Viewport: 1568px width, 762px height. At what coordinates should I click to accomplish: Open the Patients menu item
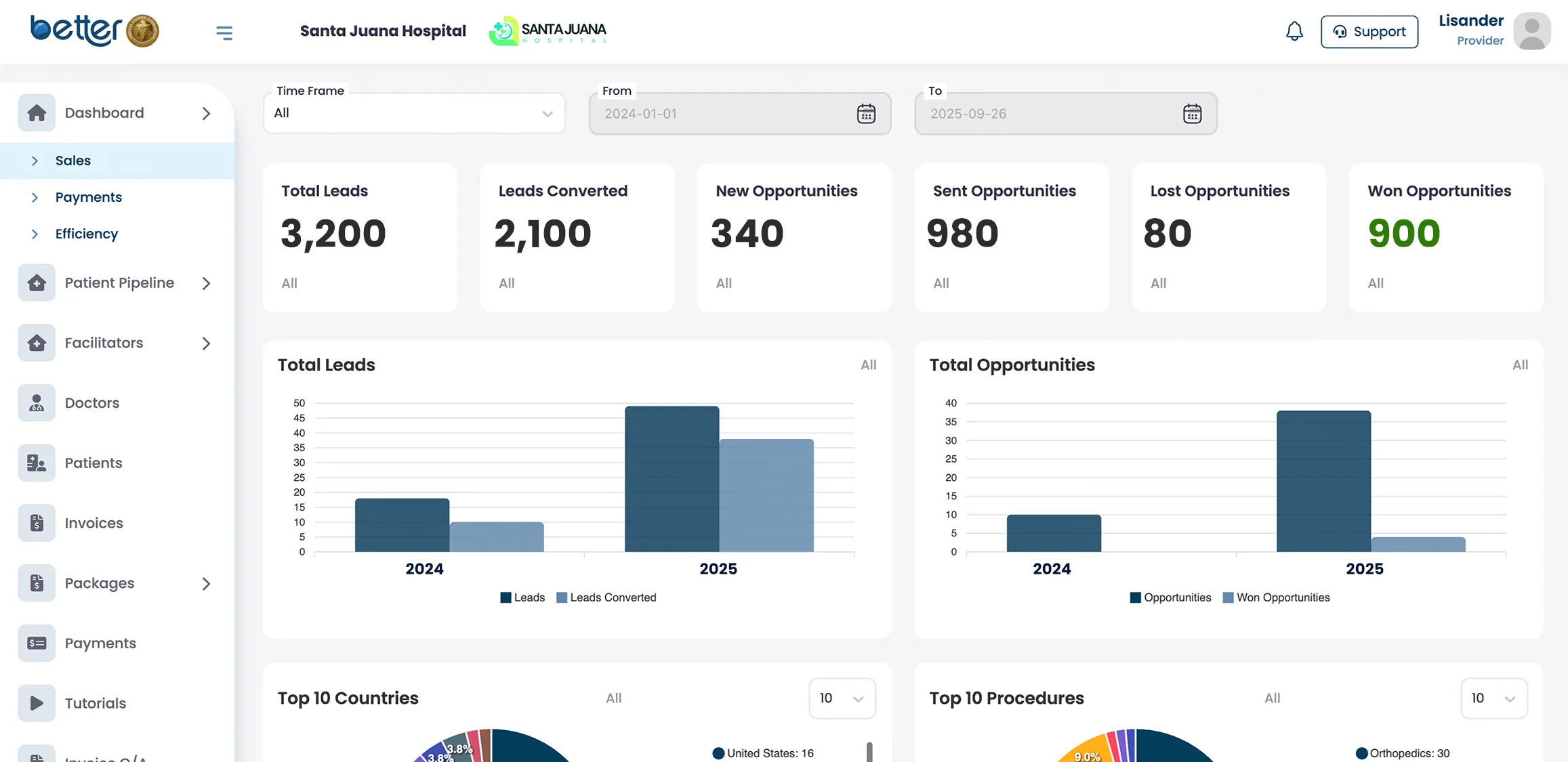click(93, 463)
